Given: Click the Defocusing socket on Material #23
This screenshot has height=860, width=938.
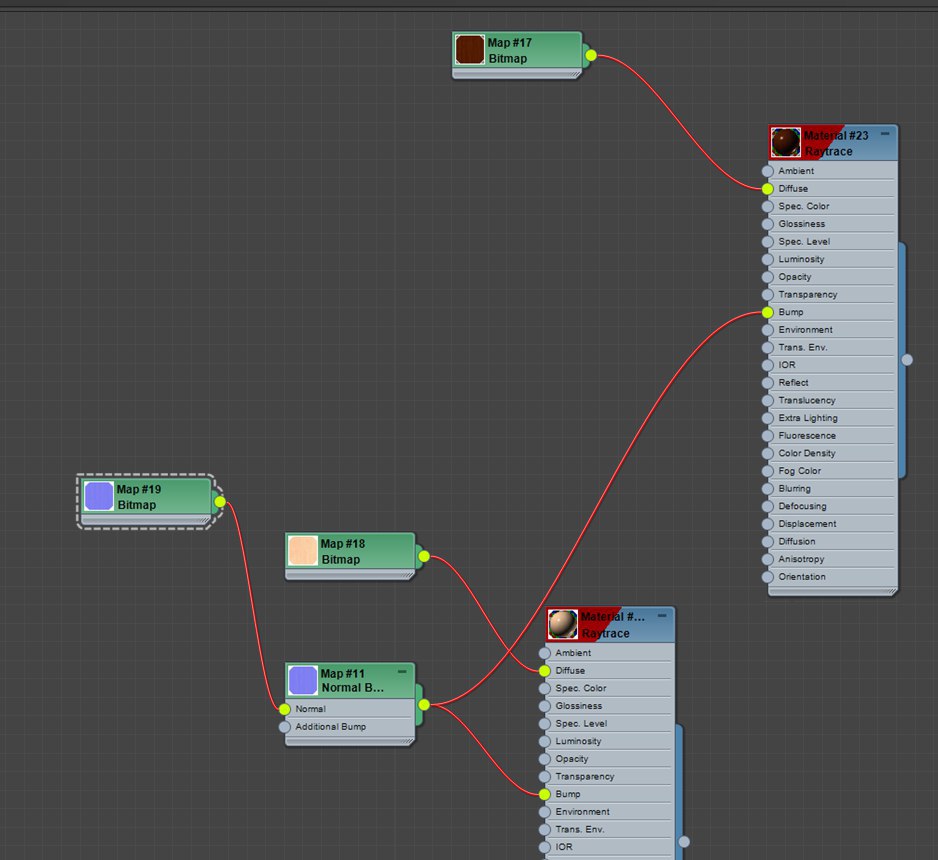Looking at the screenshot, I should pos(768,507).
